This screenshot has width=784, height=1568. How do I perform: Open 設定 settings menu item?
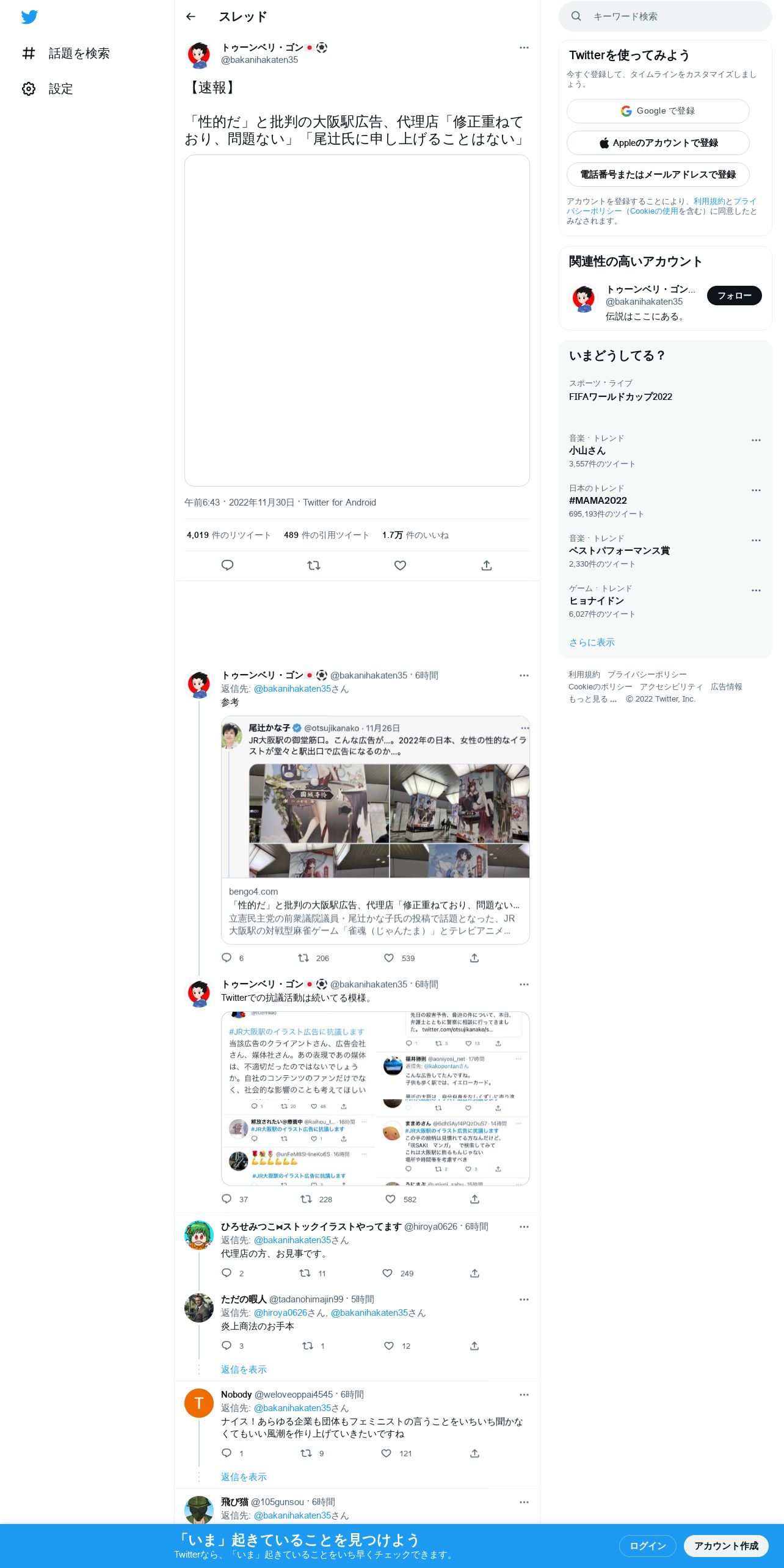48,89
